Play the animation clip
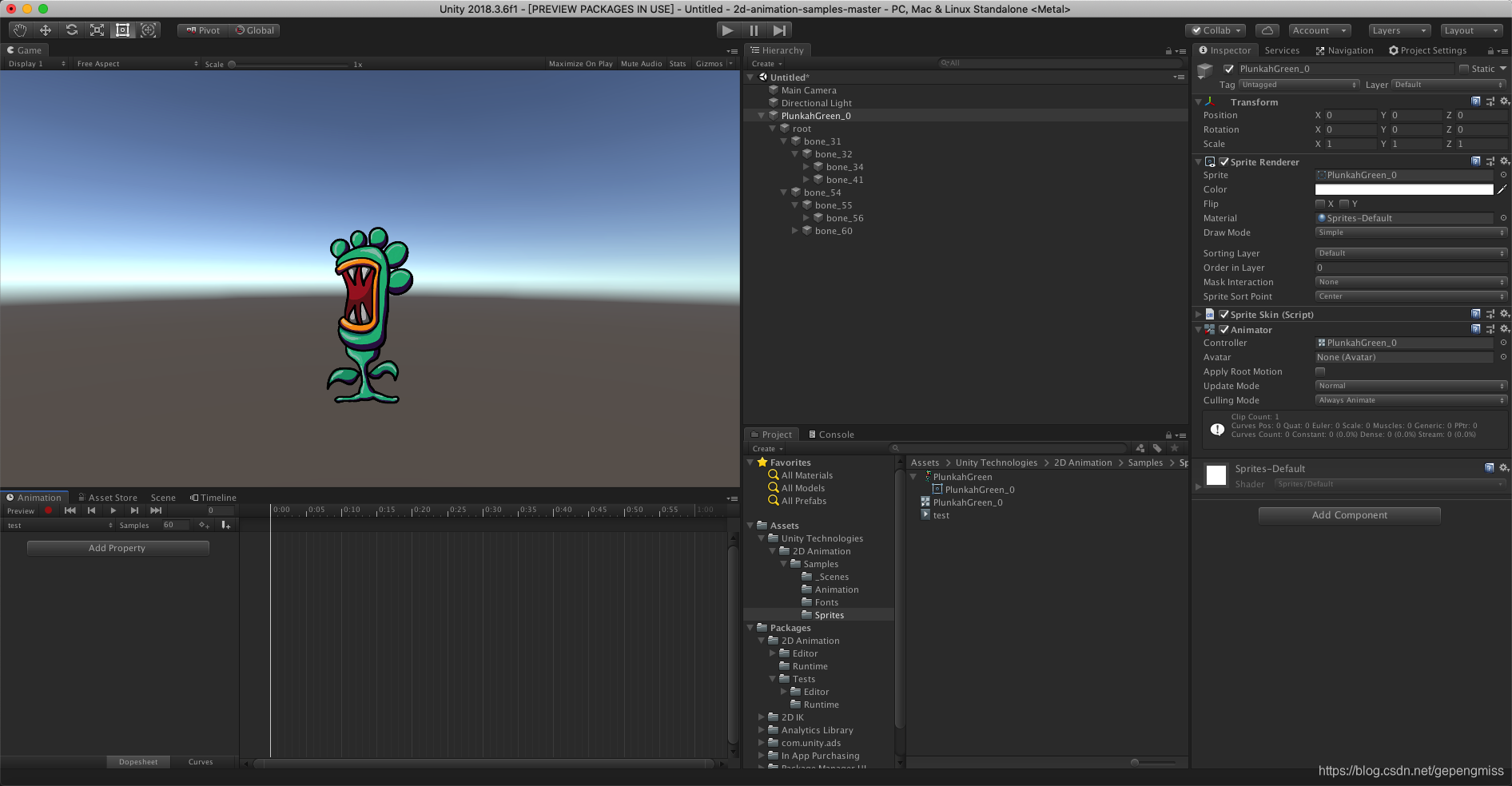The image size is (1512, 786). point(113,510)
